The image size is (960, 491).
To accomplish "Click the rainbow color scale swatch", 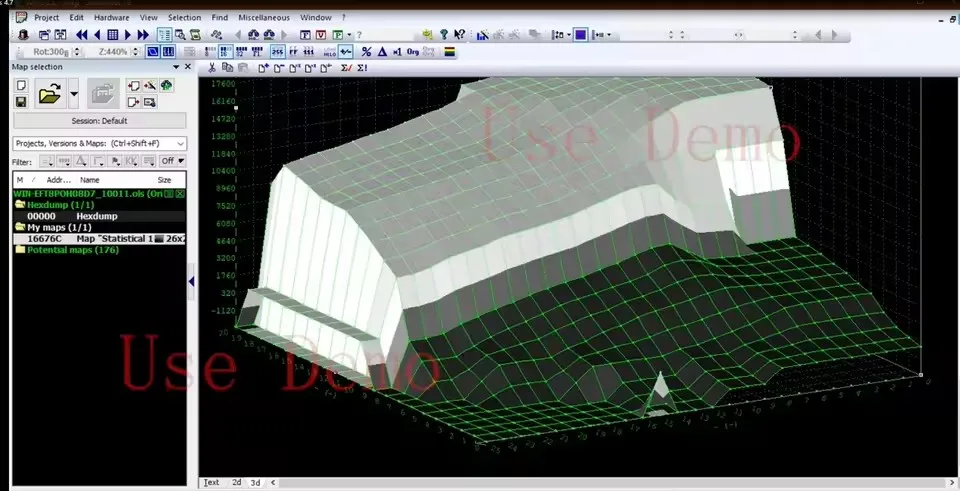I will click(450, 51).
